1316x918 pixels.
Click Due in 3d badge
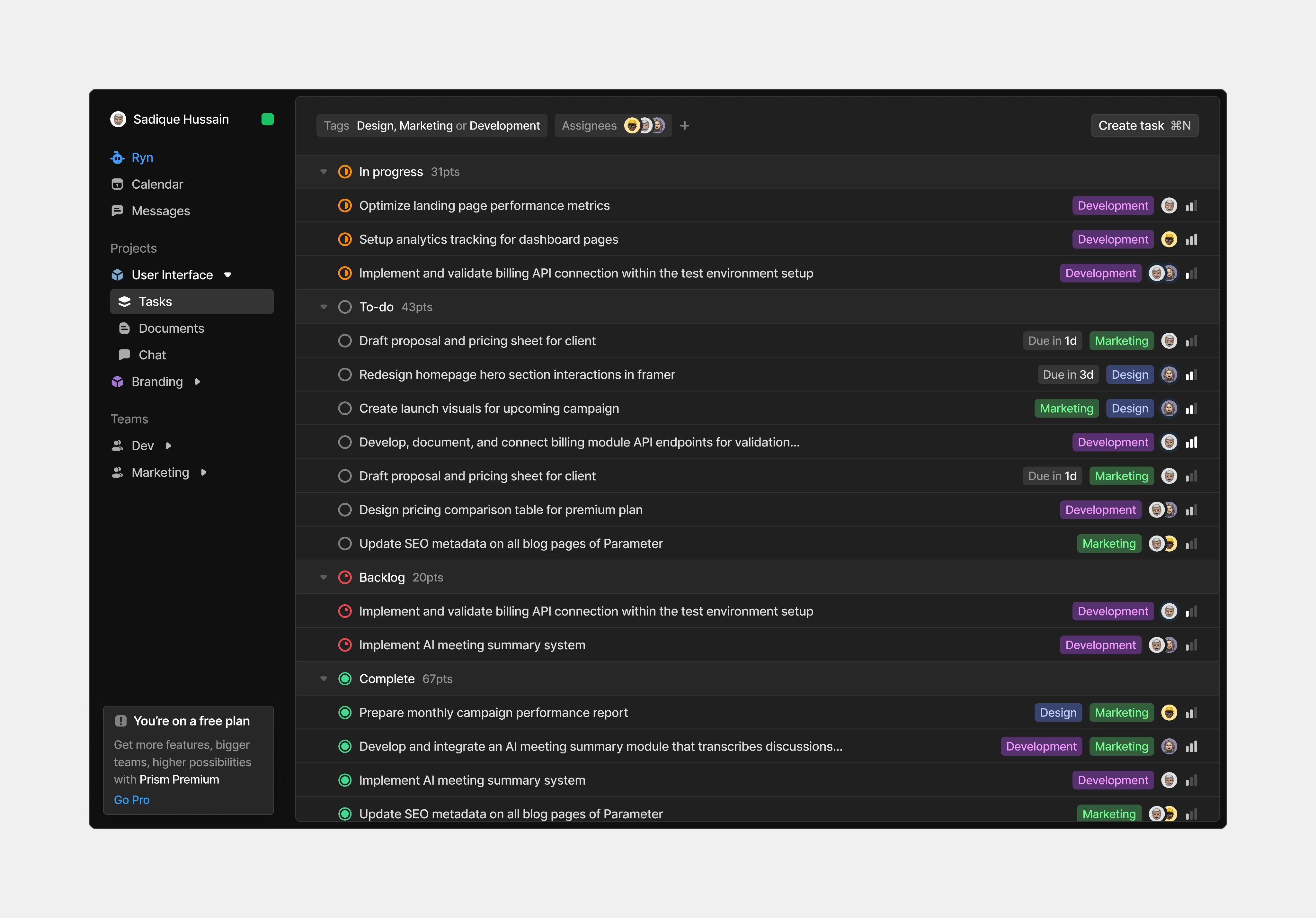pyautogui.click(x=1068, y=374)
